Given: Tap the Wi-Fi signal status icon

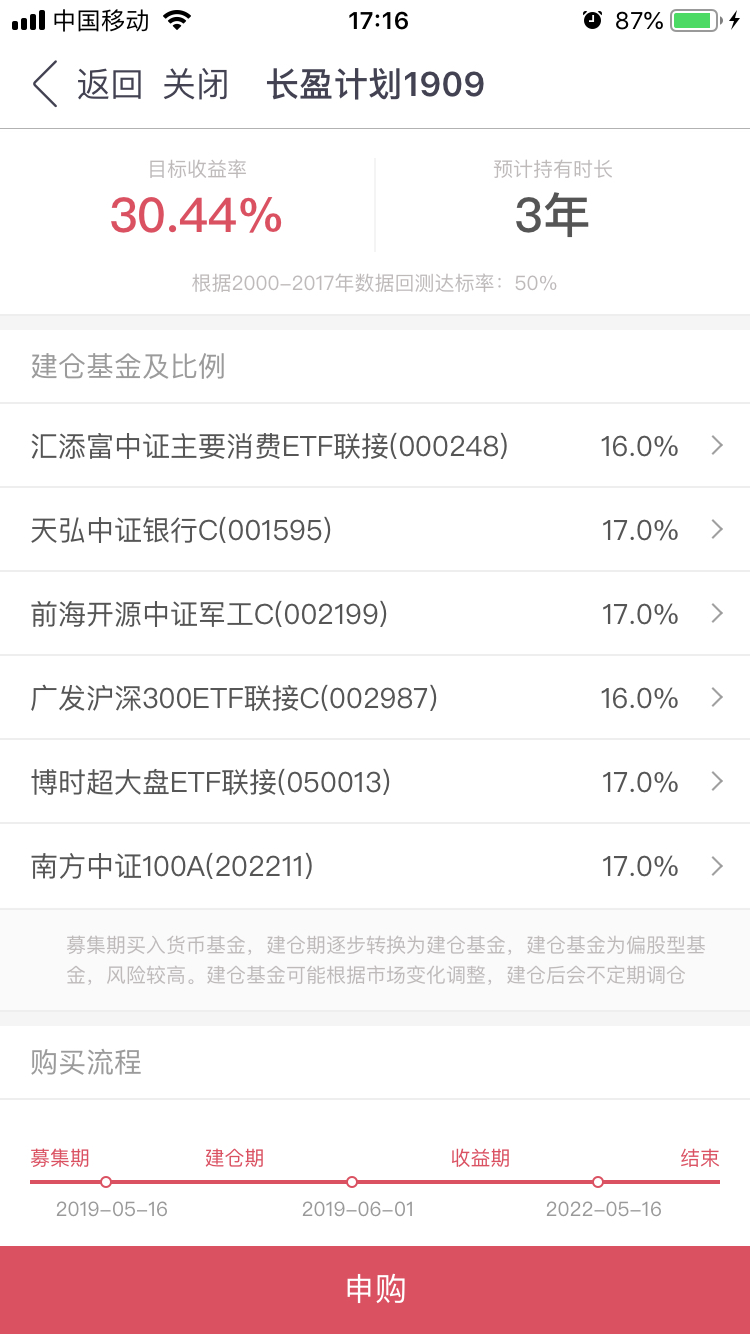Looking at the screenshot, I should (177, 20).
